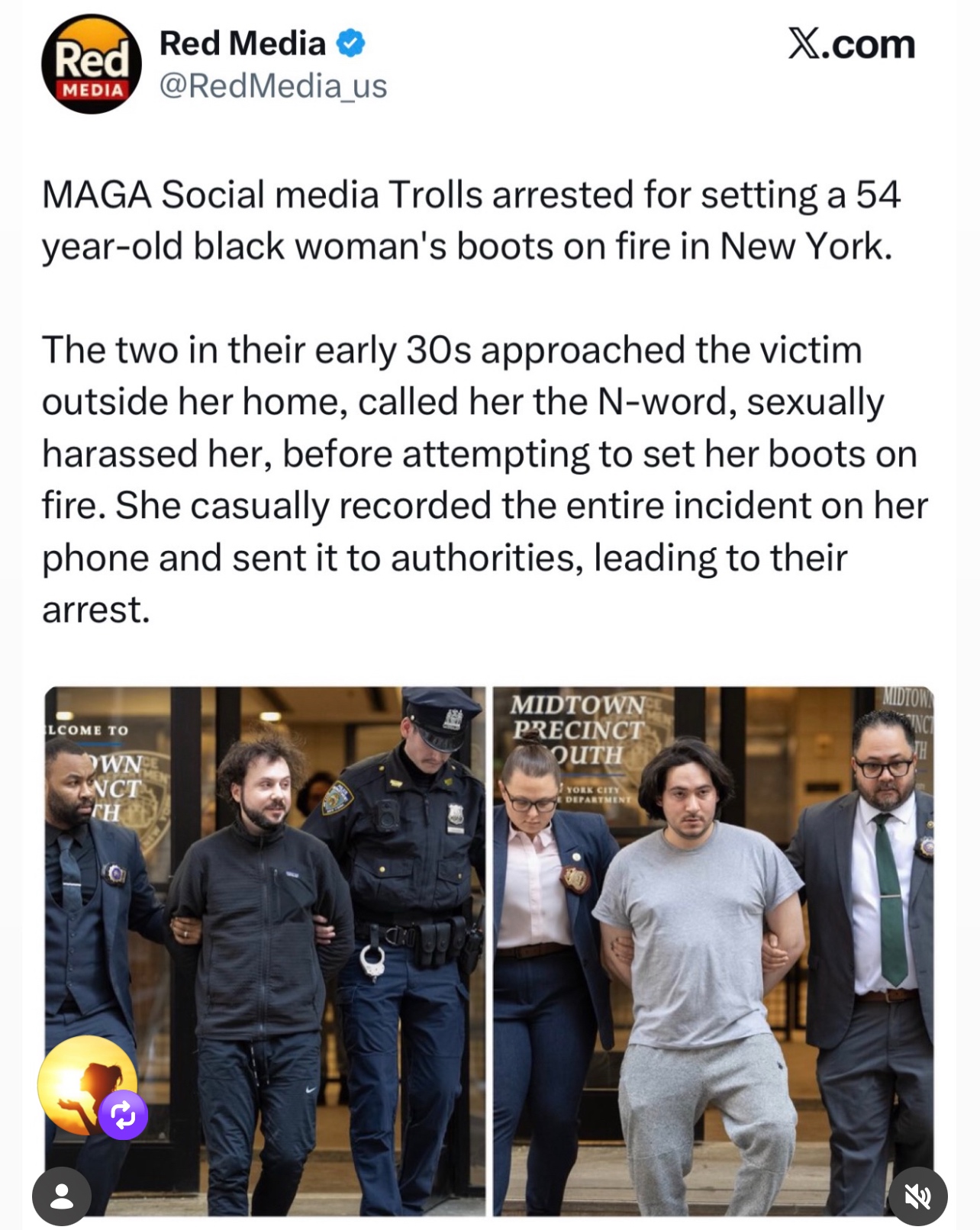Tap the tagged people icon
Viewport: 980px width, 1230px height.
click(62, 1196)
